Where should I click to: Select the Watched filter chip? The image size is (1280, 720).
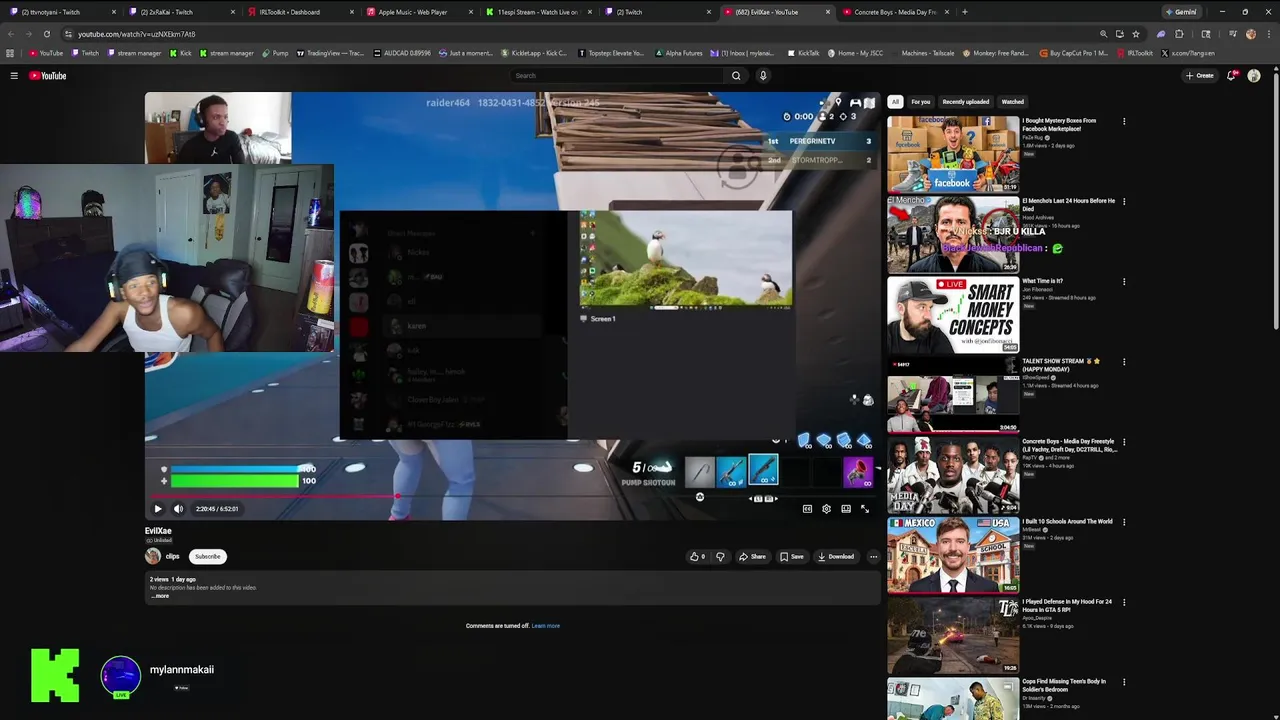1013,102
